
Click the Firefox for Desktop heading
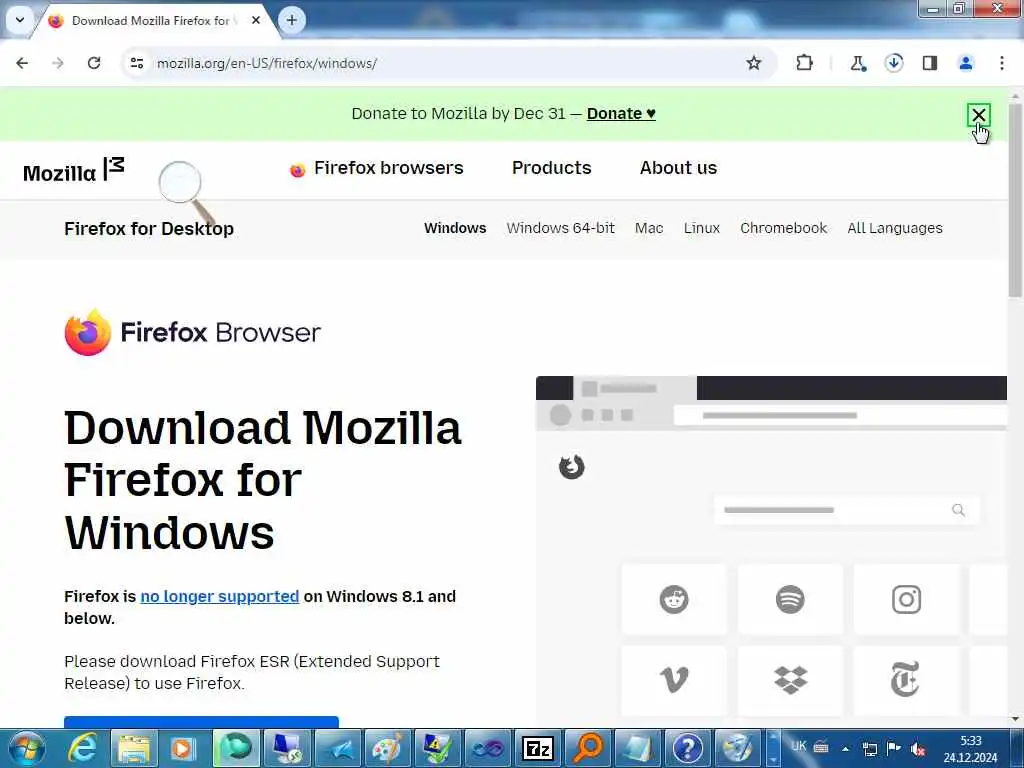149,229
